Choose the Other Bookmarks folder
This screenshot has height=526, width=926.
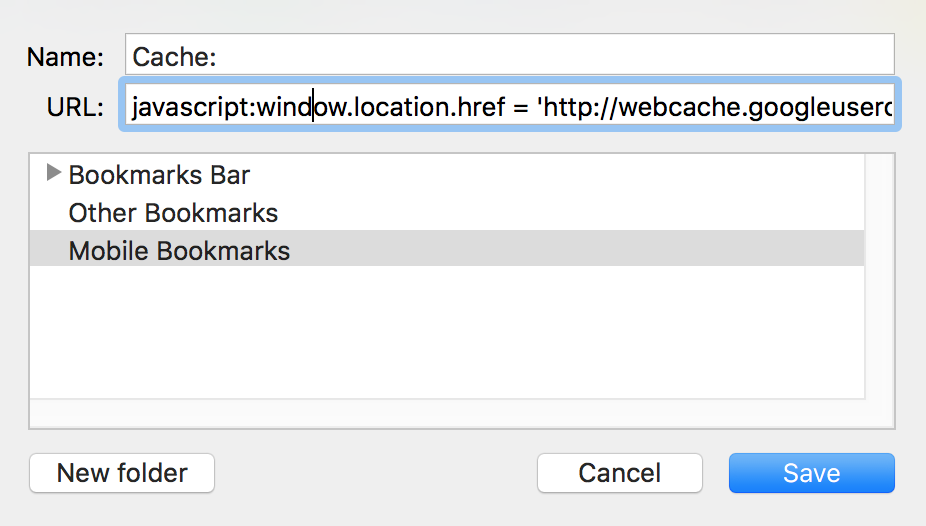click(173, 213)
